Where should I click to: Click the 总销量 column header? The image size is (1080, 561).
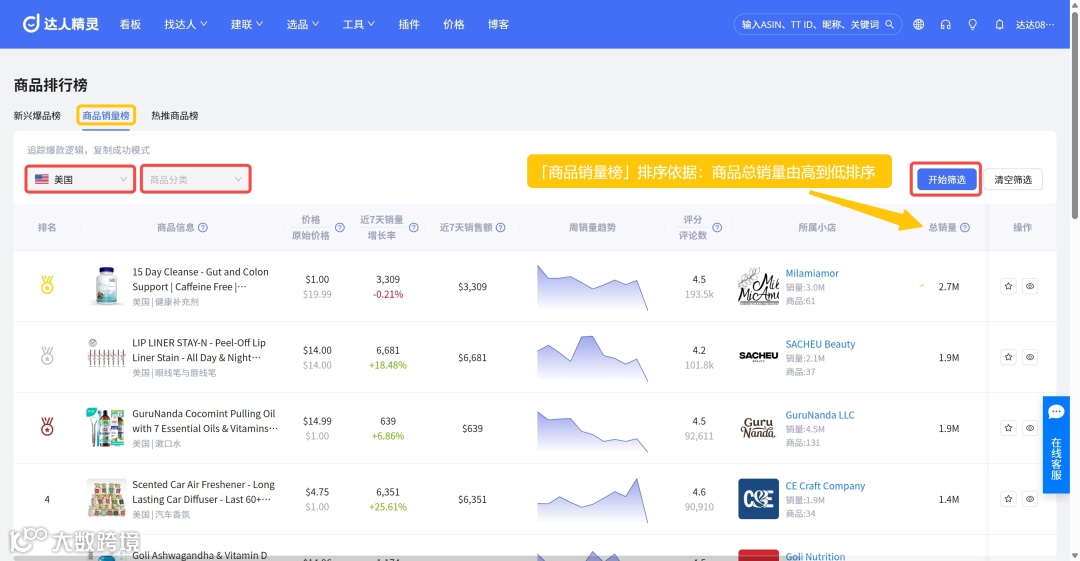coord(942,227)
